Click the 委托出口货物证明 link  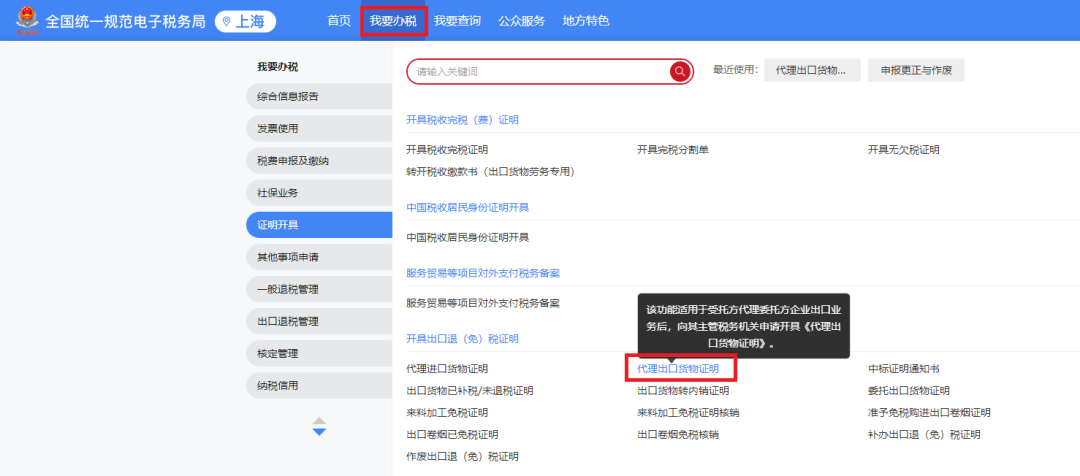908,391
